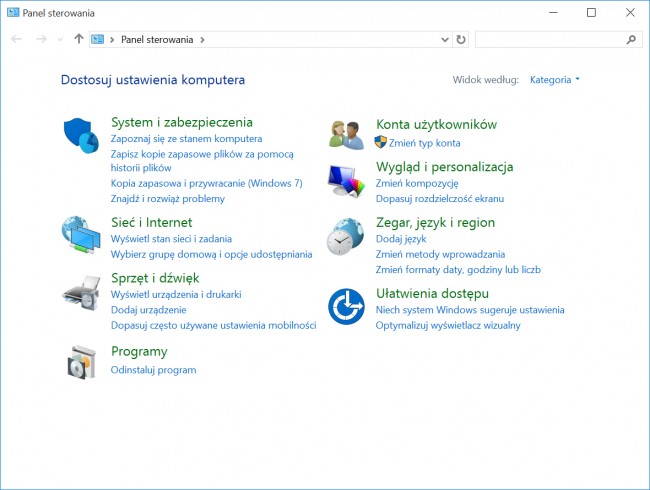This screenshot has width=650, height=490.
Task: Open the Zegar, język i region clock icon
Action: [x=346, y=236]
